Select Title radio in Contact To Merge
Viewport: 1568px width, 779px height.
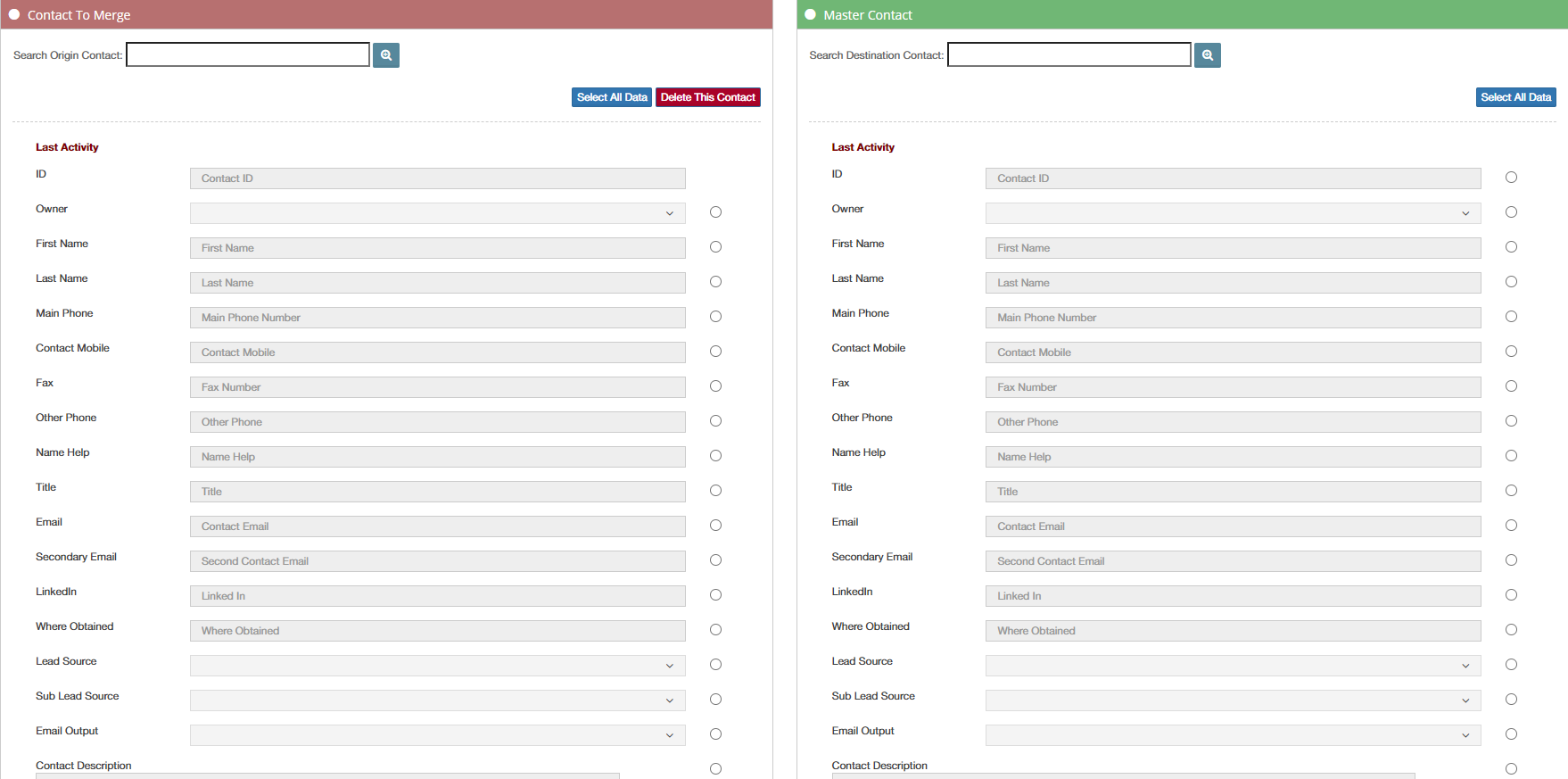pos(715,491)
